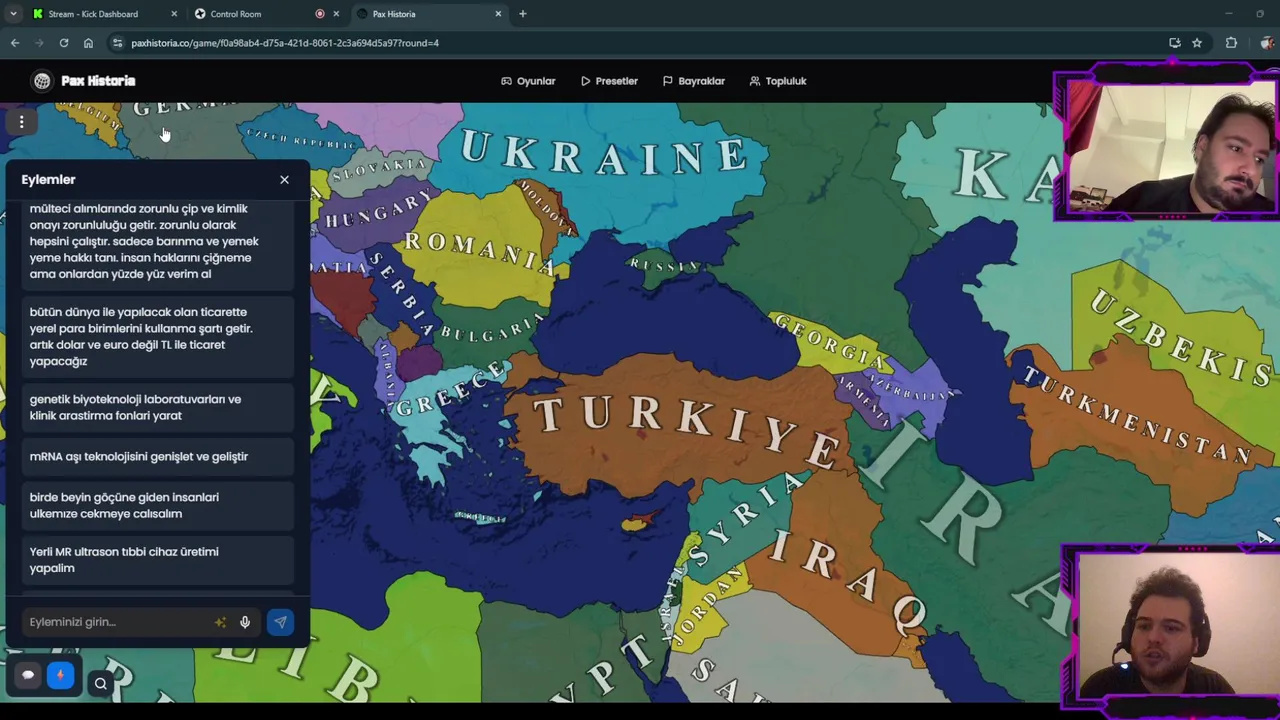Activate the microphone voice input
Image resolution: width=1280 pixels, height=720 pixels.
pyautogui.click(x=245, y=622)
